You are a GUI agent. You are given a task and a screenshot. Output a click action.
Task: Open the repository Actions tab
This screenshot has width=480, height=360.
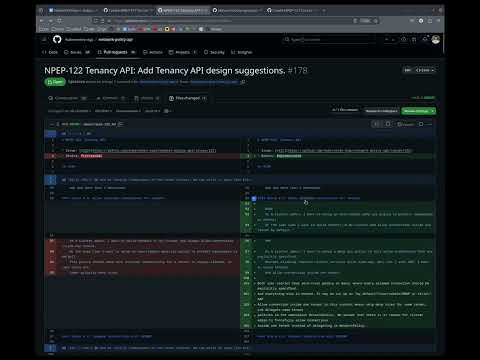[153, 52]
